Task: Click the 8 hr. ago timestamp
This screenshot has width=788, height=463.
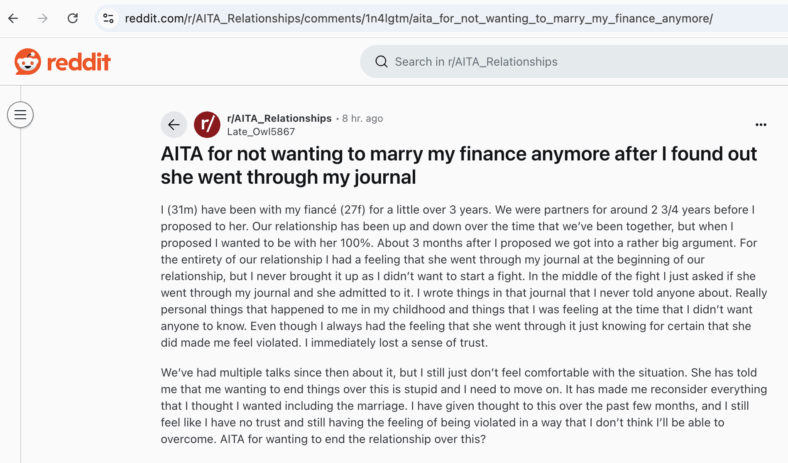Action: [x=362, y=118]
